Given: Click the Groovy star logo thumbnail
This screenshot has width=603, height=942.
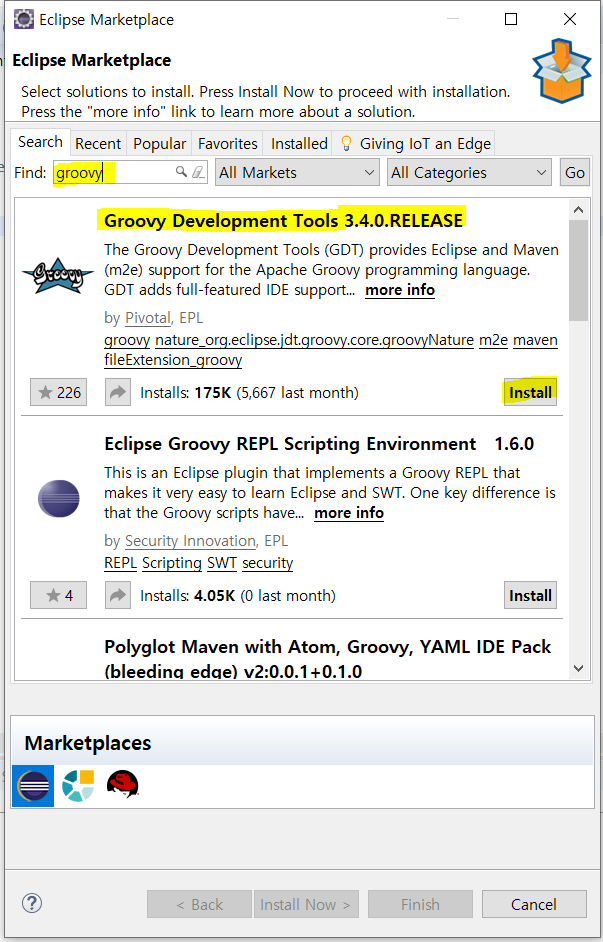Looking at the screenshot, I should [58, 275].
